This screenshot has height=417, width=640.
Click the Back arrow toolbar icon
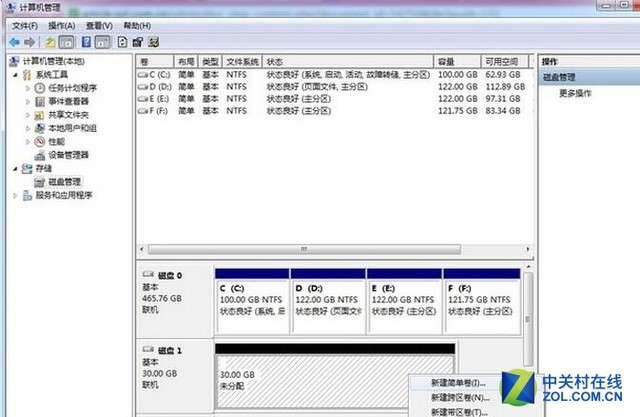point(14,42)
